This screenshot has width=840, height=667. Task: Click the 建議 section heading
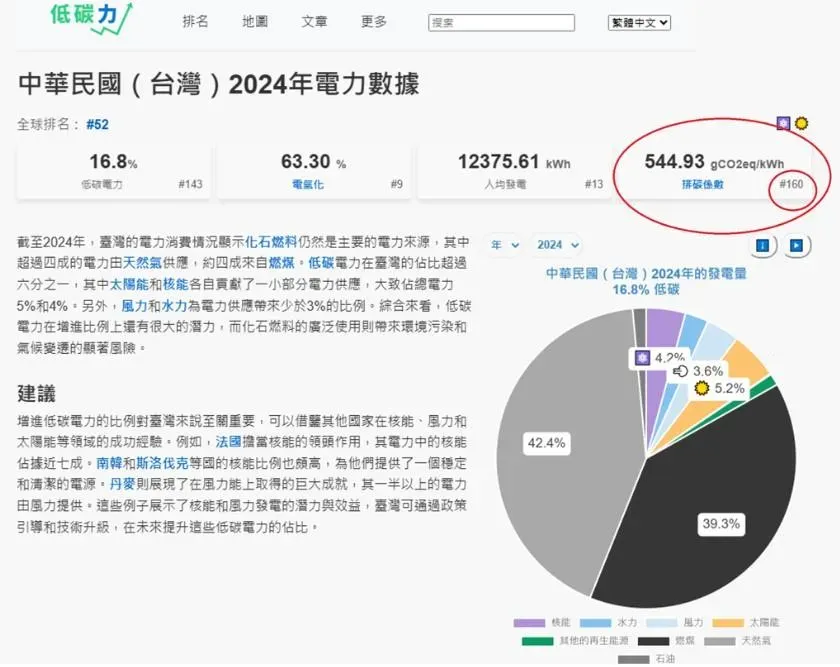tap(36, 393)
